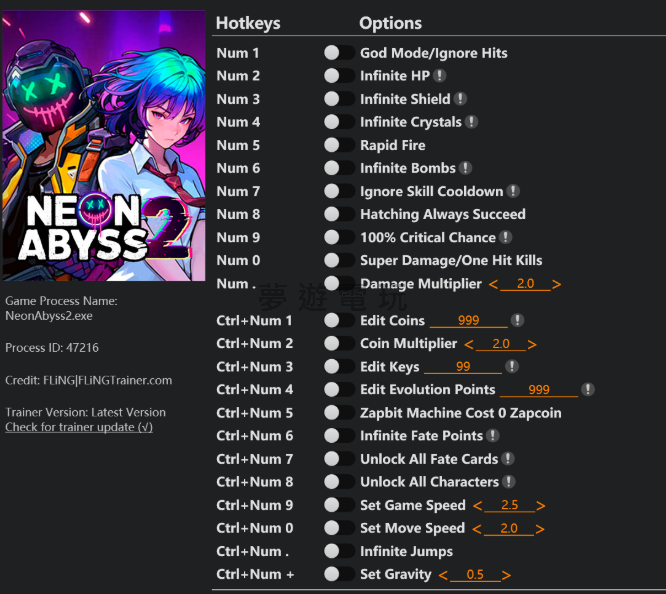Decrease Coin Multiplier with the left arrow
Screen dimensions: 666x594
coord(468,345)
